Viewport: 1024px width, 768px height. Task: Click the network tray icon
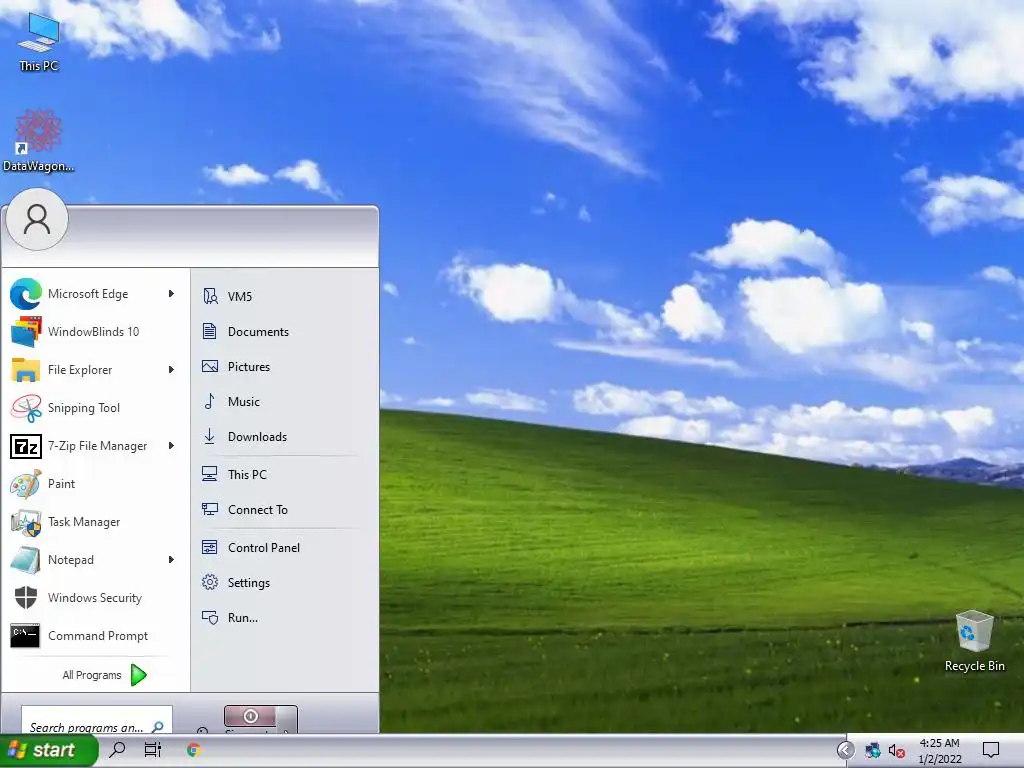click(x=872, y=750)
